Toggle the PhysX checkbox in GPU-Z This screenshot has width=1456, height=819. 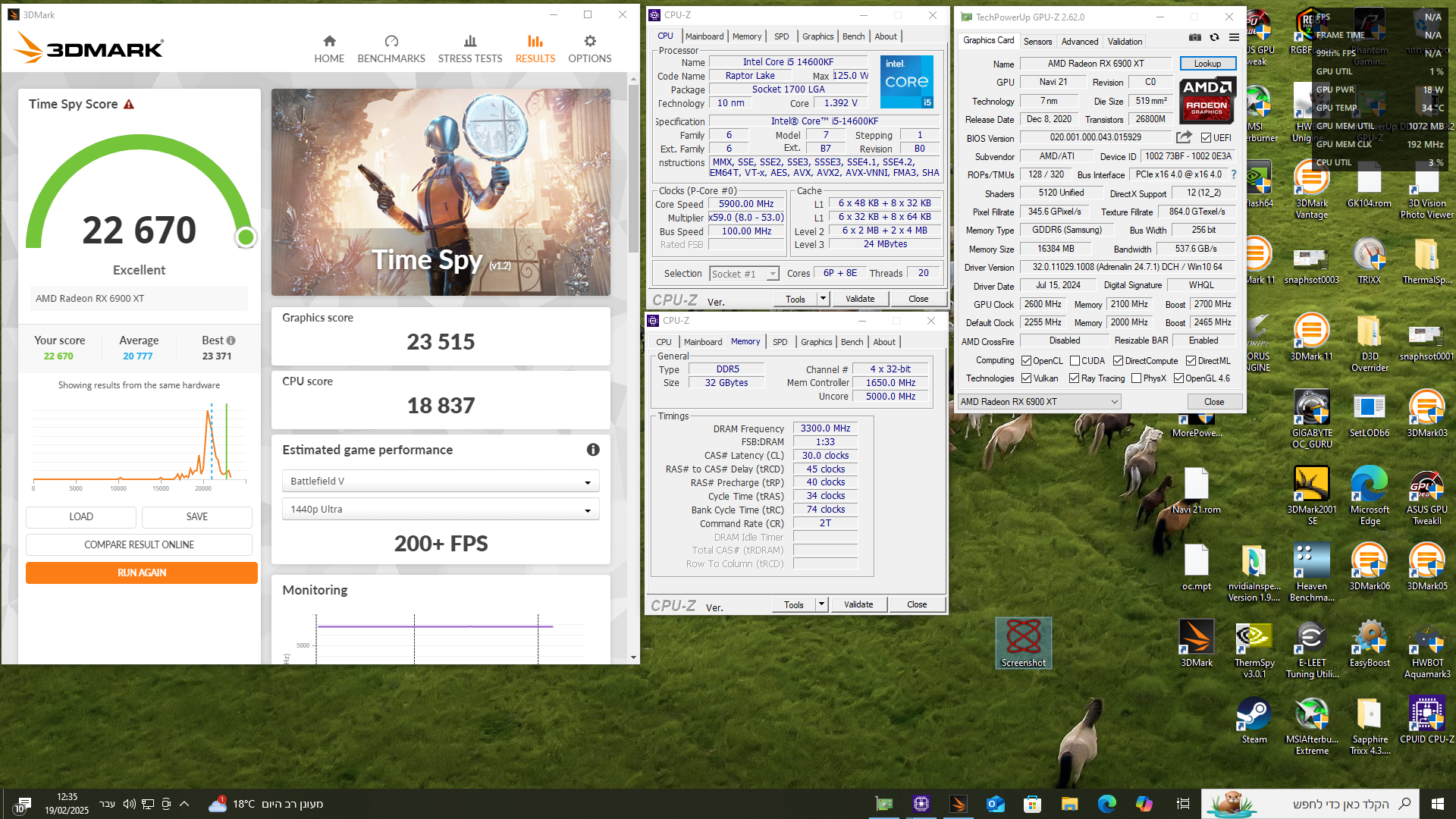[x=1136, y=378]
